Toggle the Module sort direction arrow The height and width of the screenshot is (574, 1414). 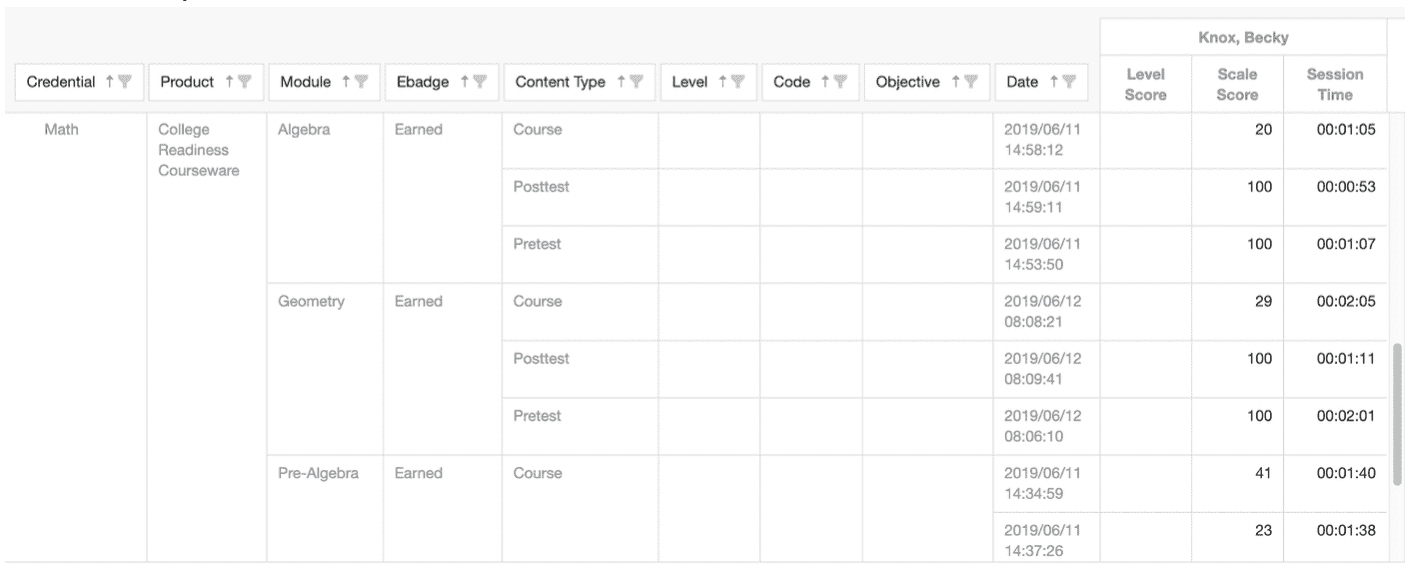(x=346, y=82)
